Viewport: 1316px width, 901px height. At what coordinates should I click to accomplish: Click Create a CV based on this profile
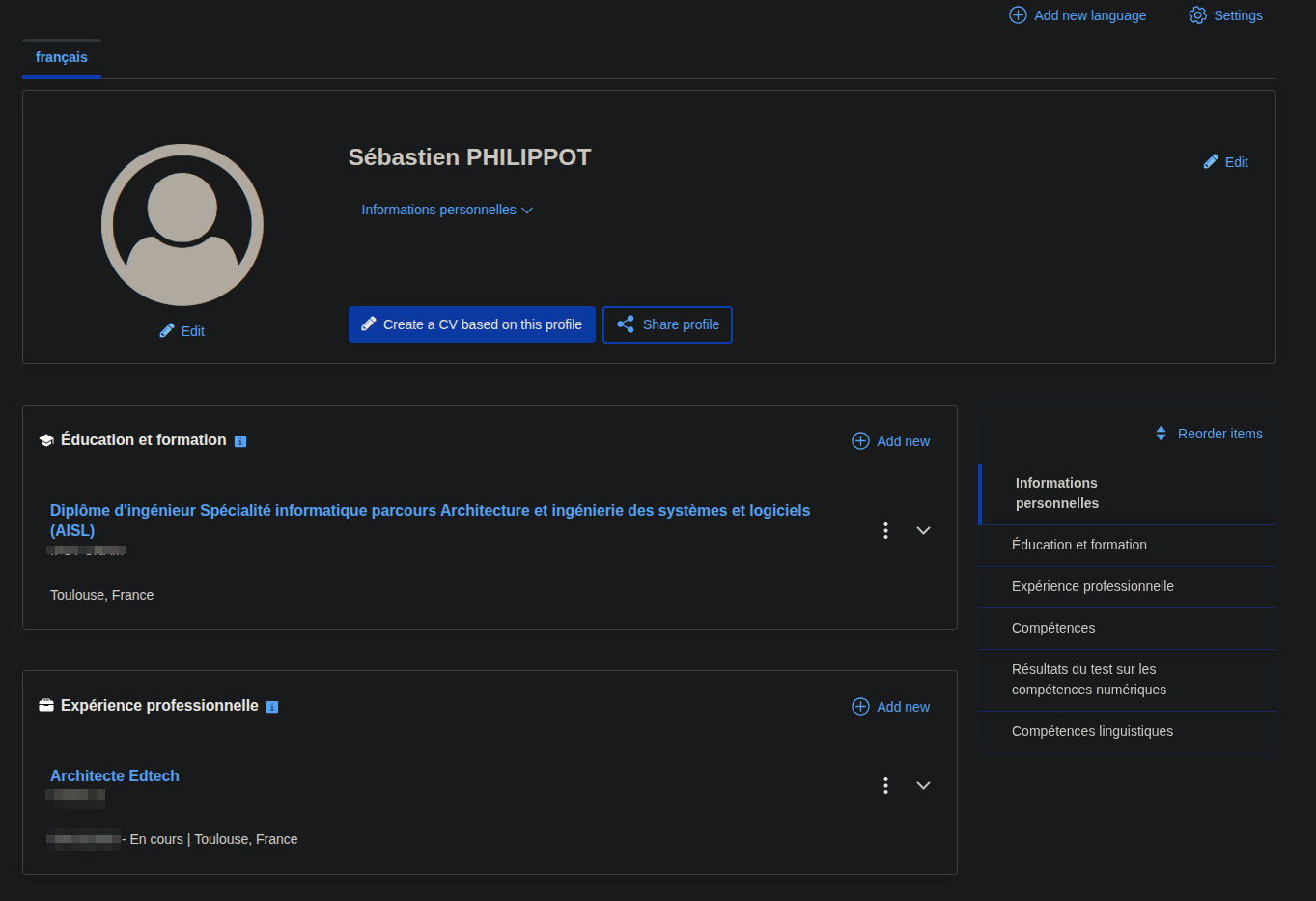tap(472, 324)
